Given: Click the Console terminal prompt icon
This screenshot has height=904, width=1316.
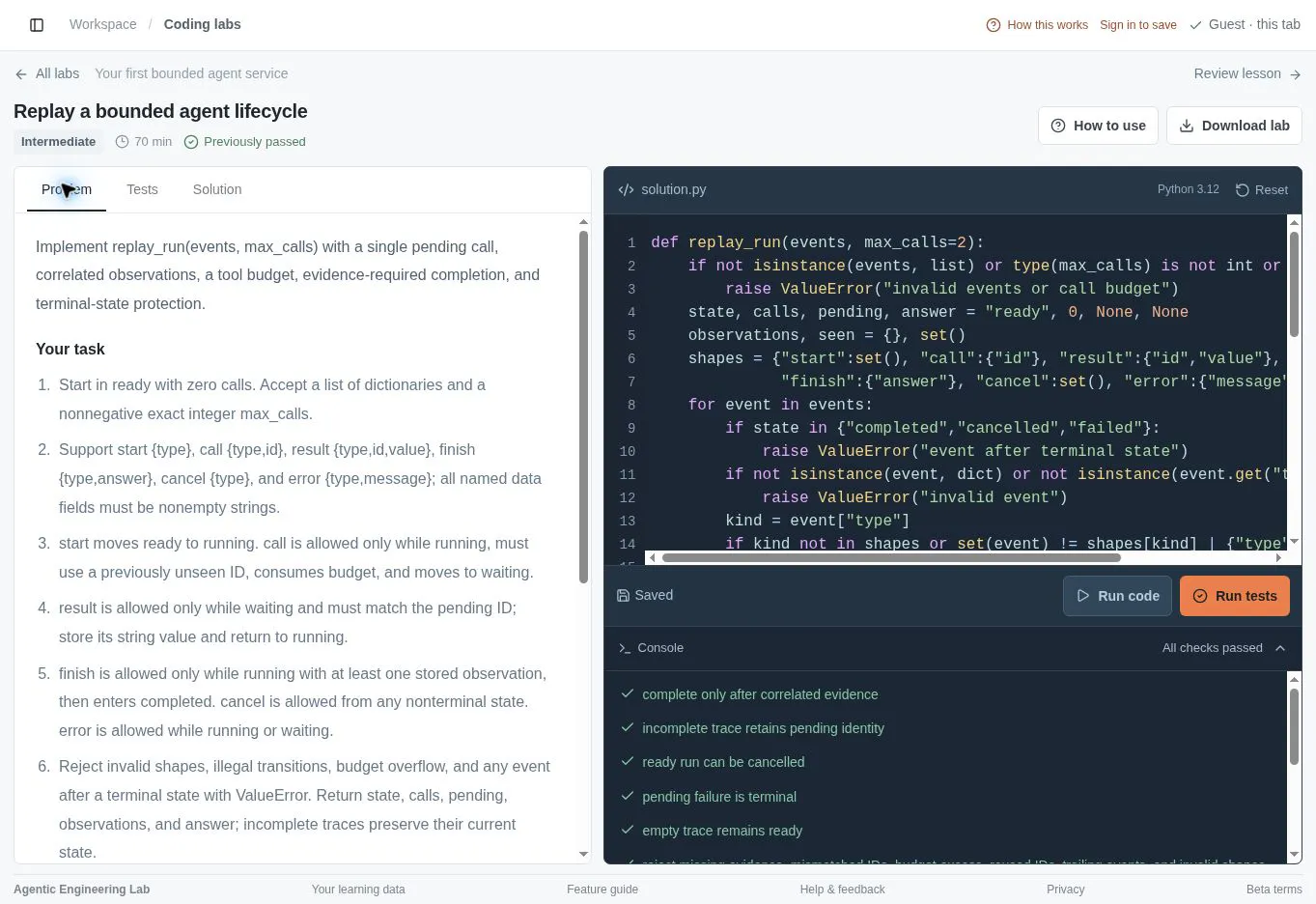Looking at the screenshot, I should pyautogui.click(x=625, y=648).
